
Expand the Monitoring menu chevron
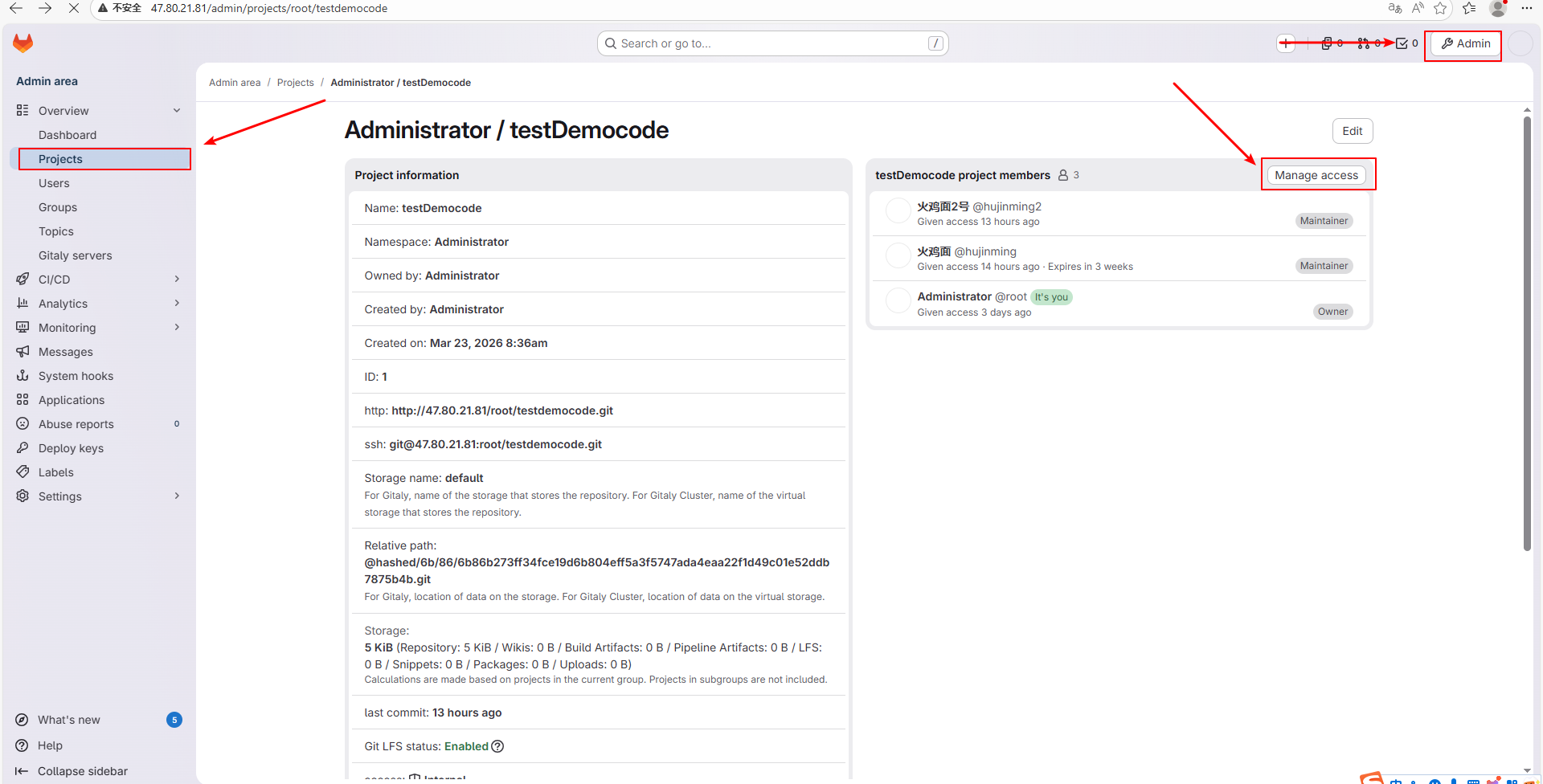[x=177, y=327]
